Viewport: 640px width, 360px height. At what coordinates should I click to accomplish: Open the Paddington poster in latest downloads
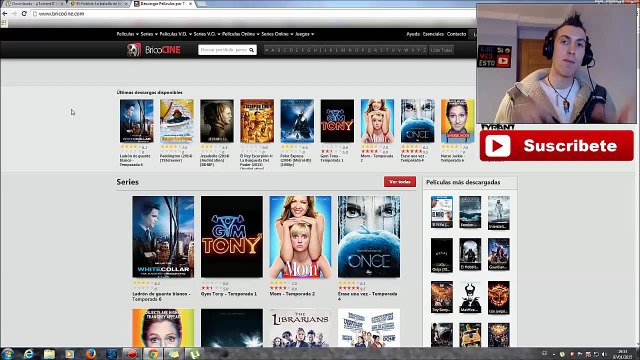pyautogui.click(x=176, y=121)
